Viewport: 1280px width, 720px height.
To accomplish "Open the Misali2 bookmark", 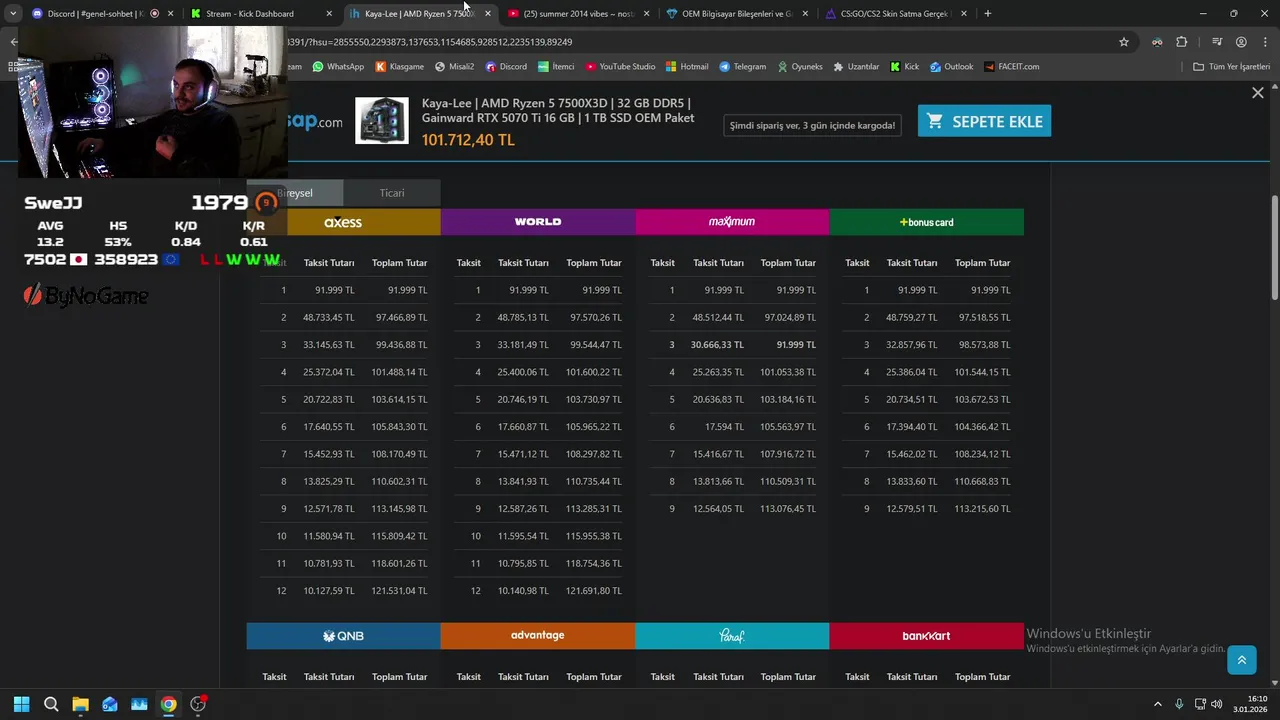I will (x=454, y=67).
